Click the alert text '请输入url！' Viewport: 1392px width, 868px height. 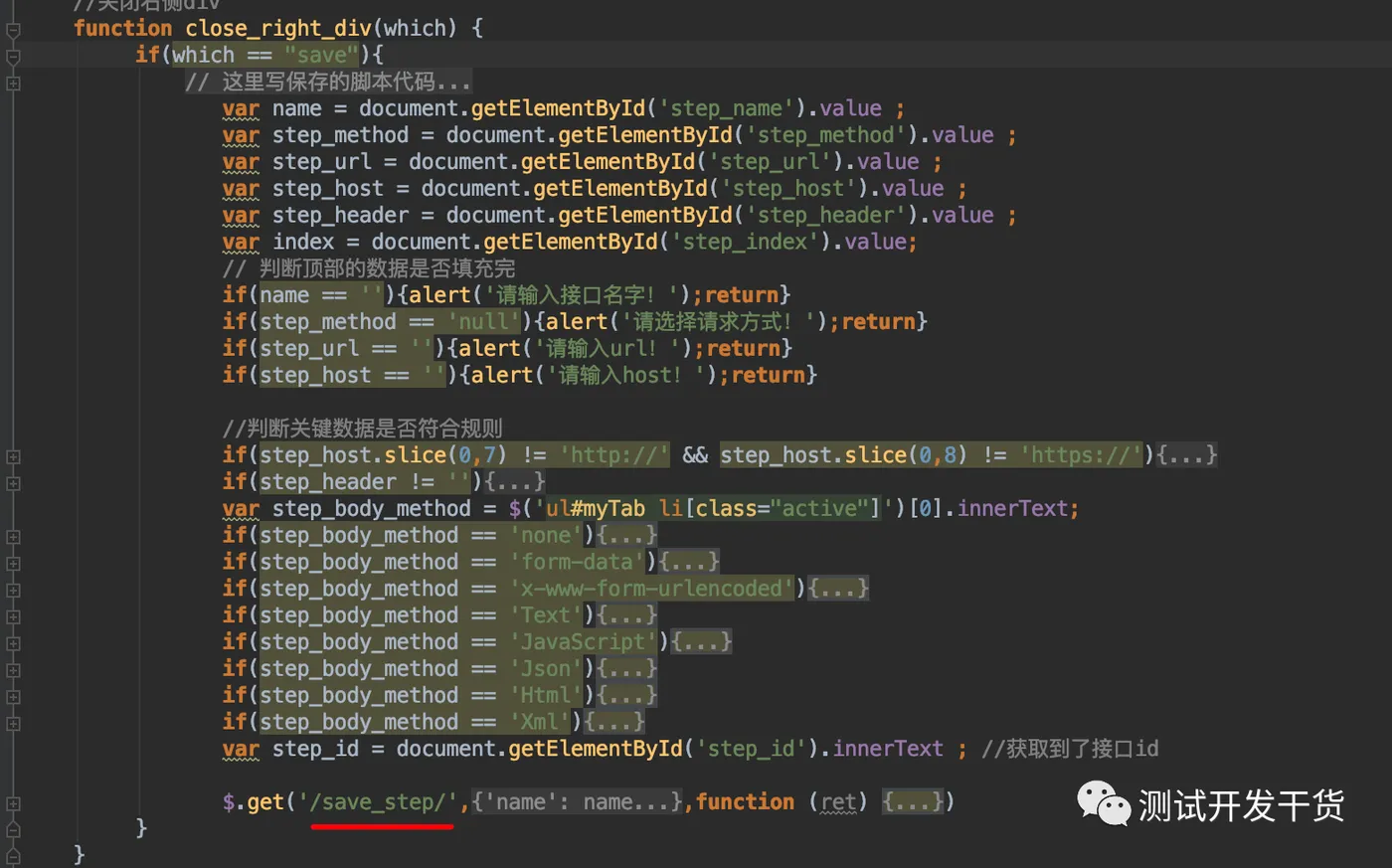tap(607, 349)
